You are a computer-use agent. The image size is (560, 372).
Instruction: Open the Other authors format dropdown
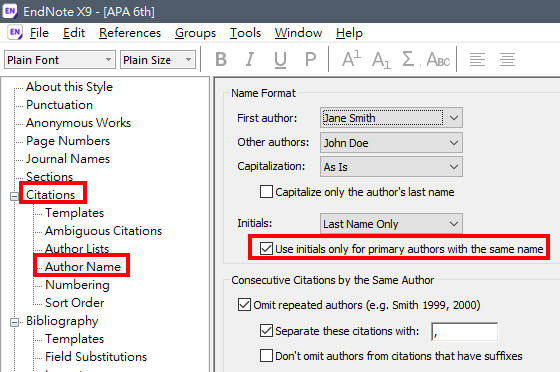tap(391, 143)
